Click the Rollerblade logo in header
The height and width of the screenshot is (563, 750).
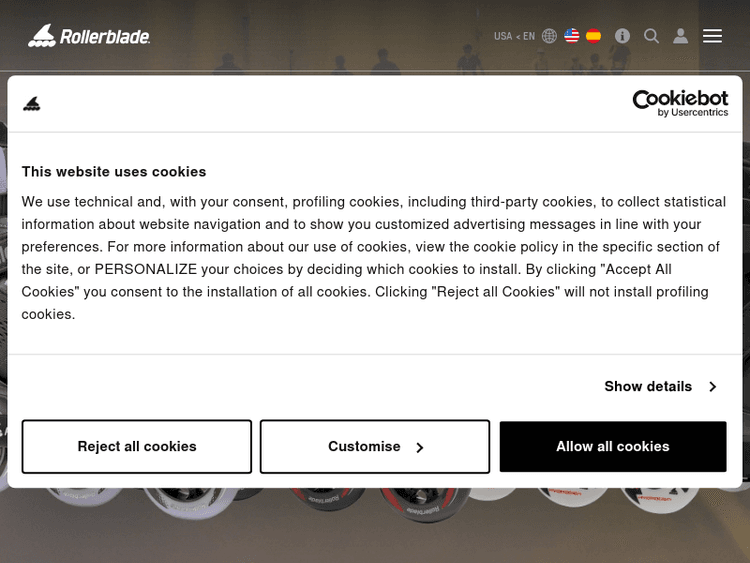click(x=89, y=36)
